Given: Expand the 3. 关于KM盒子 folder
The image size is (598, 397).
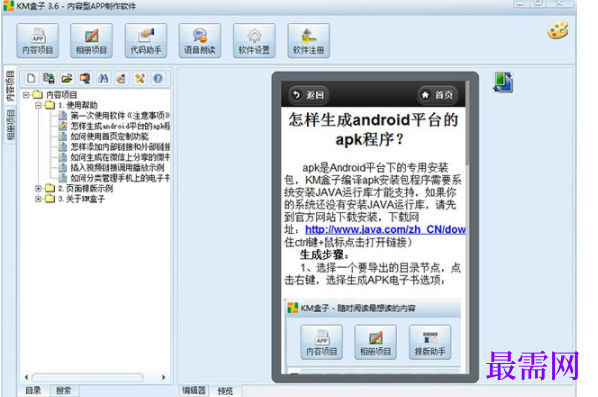Looking at the screenshot, I should tap(38, 199).
